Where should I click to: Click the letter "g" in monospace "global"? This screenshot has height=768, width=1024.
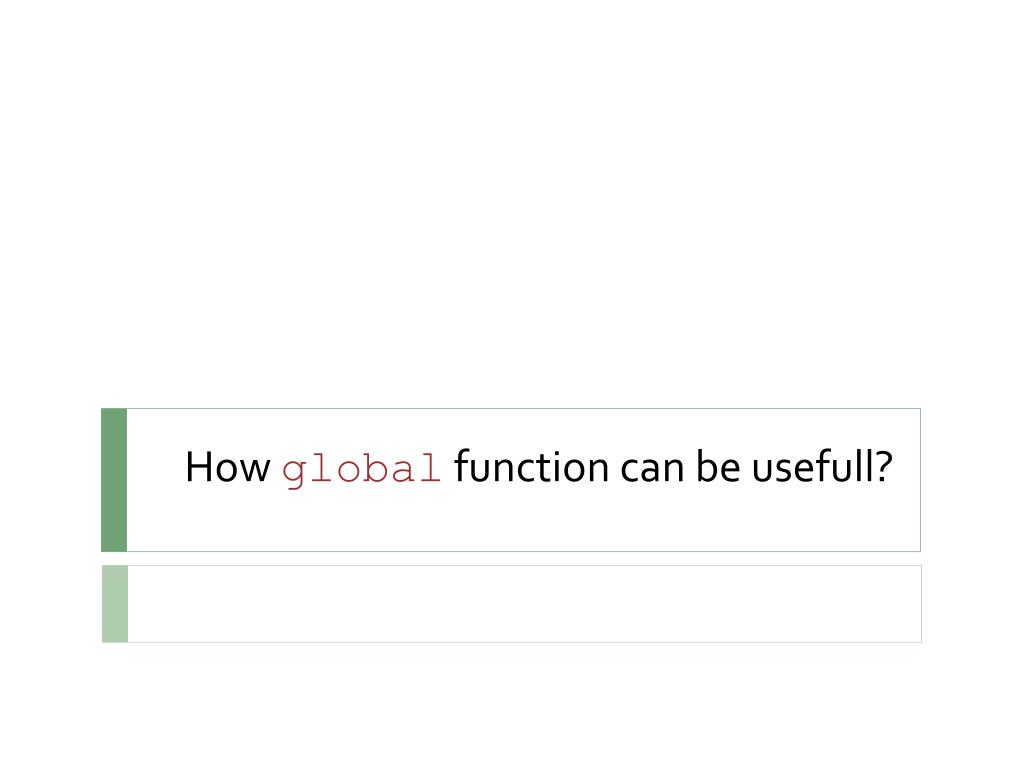[x=293, y=473]
